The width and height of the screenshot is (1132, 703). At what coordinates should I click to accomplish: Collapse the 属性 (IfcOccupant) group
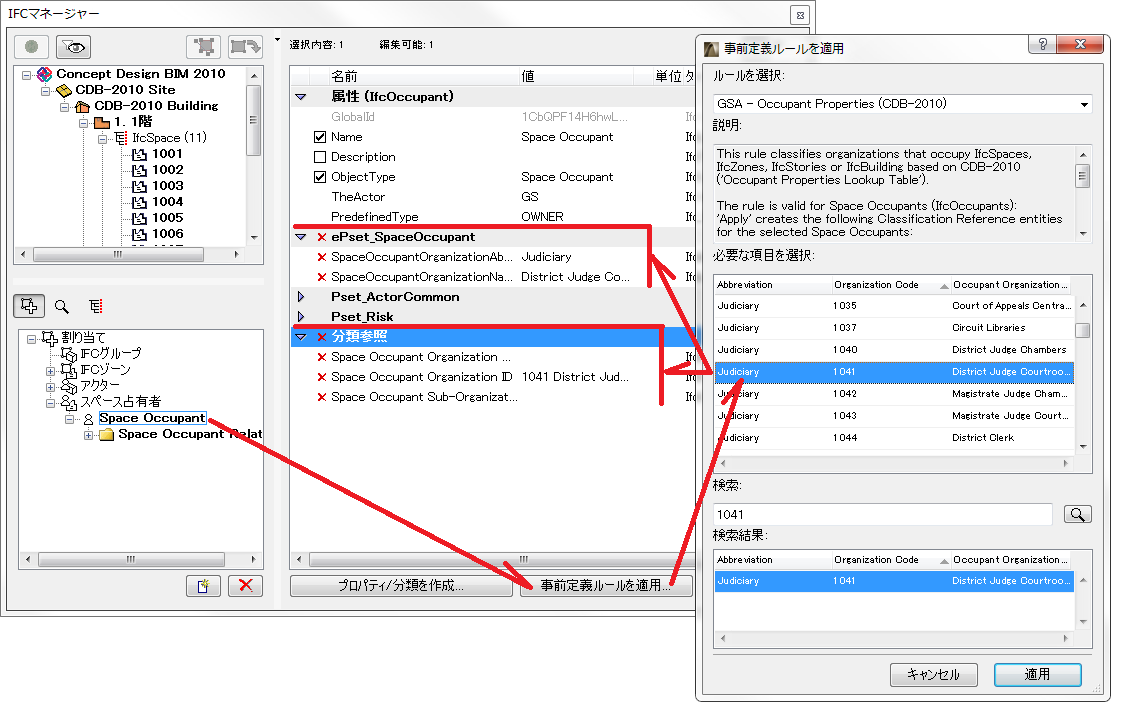[x=301, y=97]
